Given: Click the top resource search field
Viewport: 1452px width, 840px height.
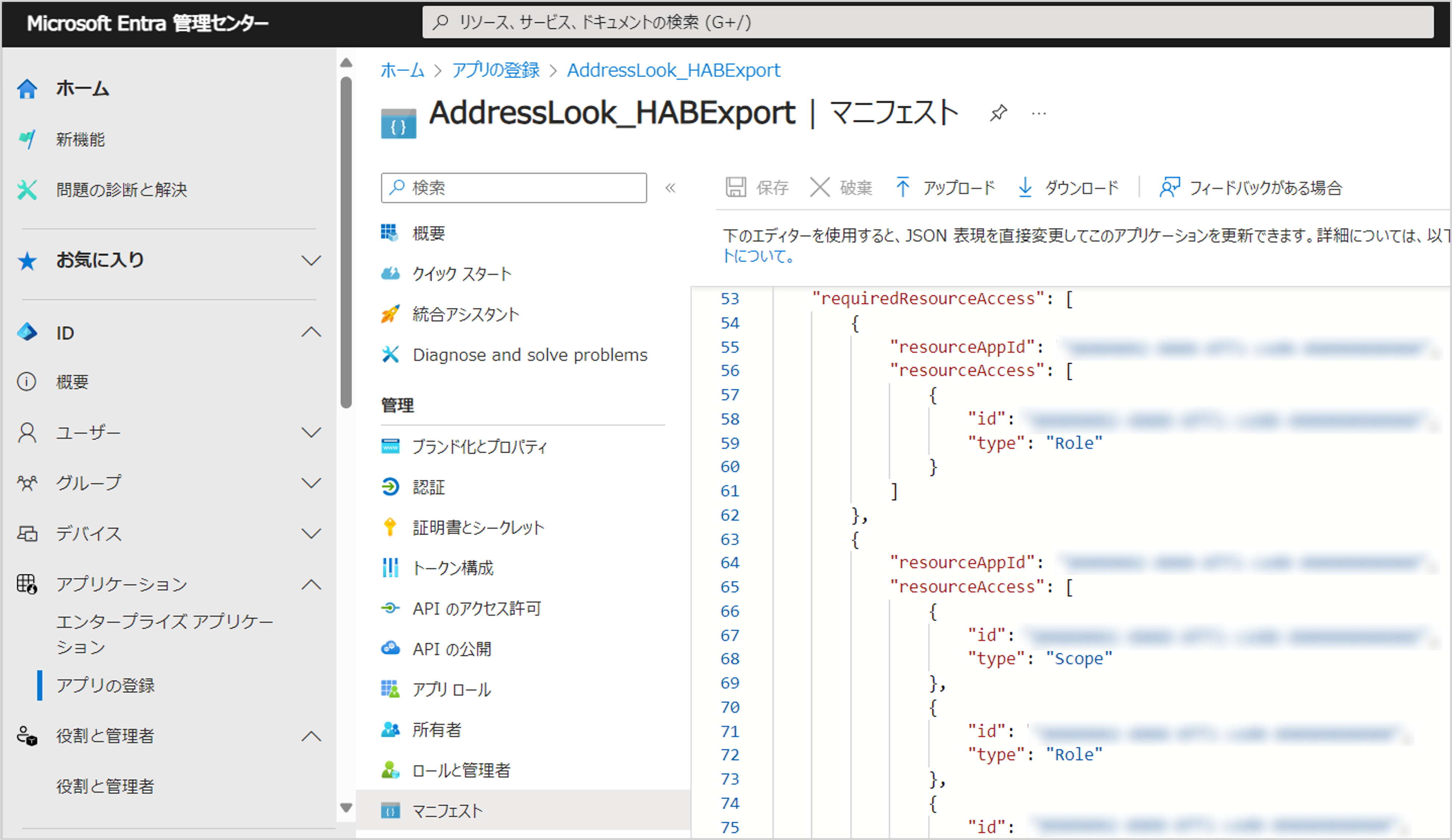Looking at the screenshot, I should [928, 22].
